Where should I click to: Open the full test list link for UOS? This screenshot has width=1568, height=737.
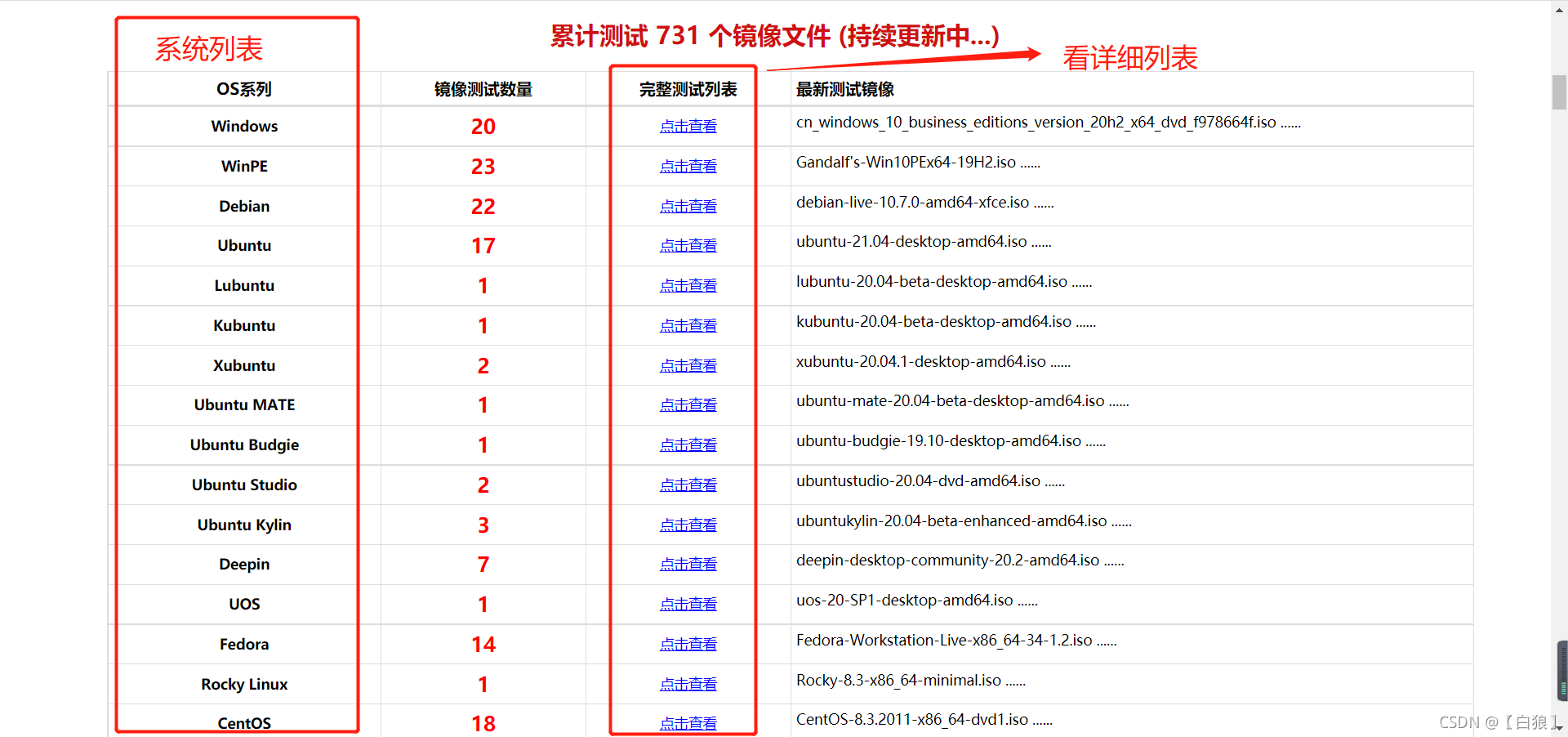point(688,604)
